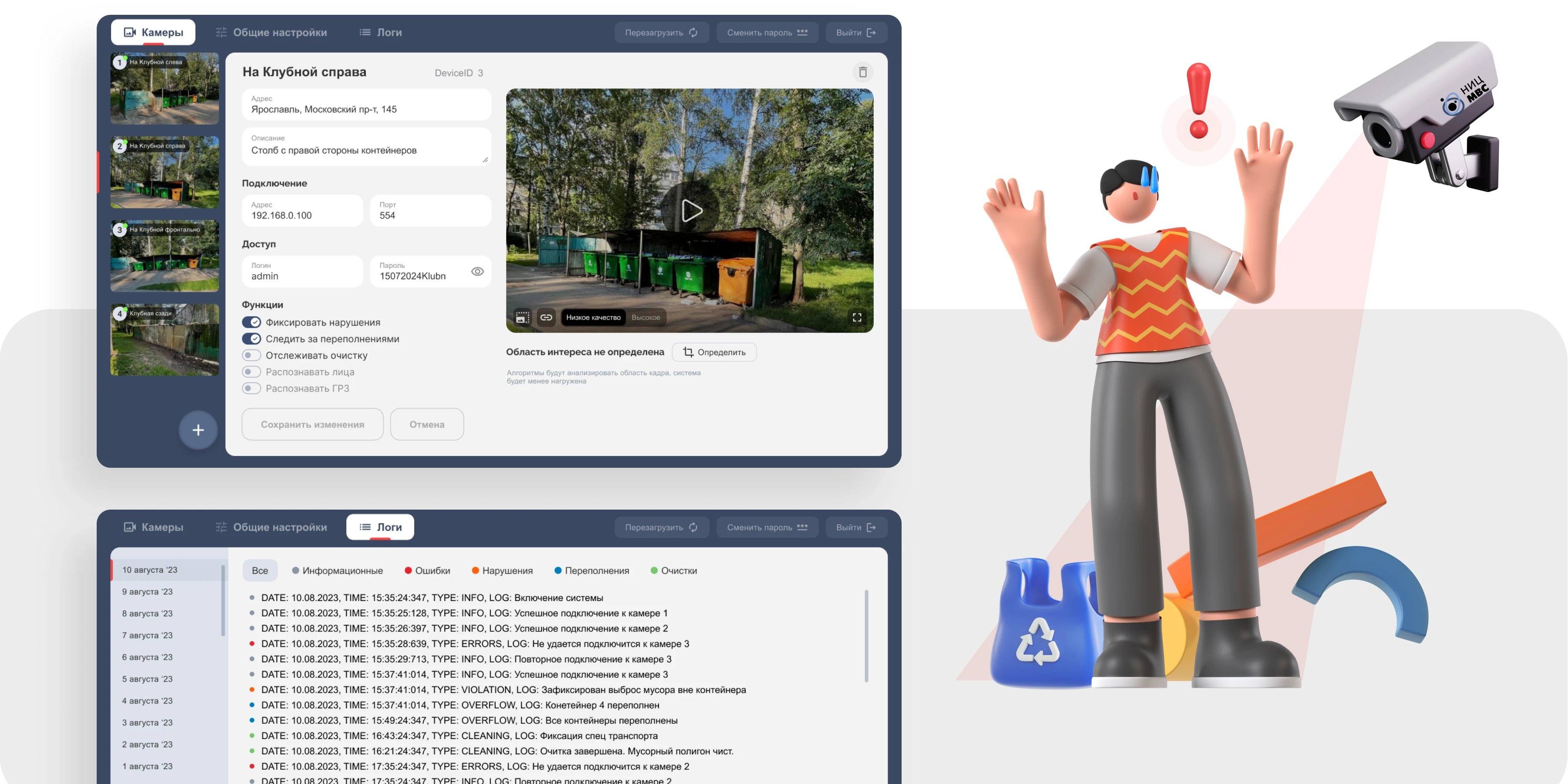This screenshot has width=1568, height=784.
Task: Filter logs by Нарушения
Action: (502, 570)
